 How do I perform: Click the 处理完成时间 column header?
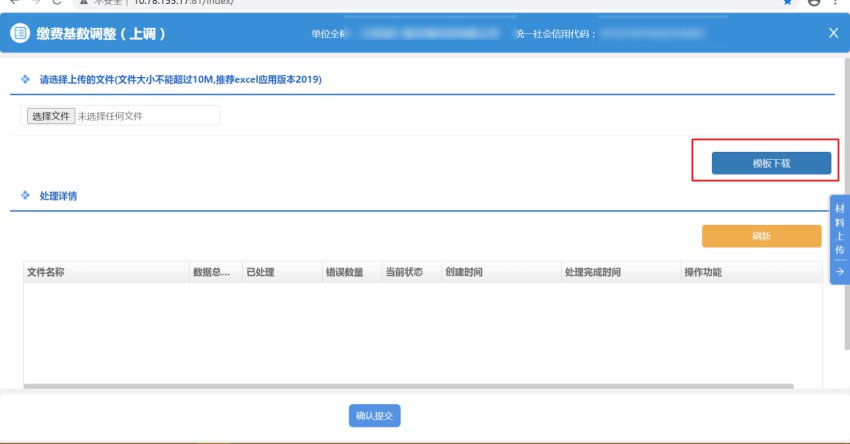coord(592,272)
